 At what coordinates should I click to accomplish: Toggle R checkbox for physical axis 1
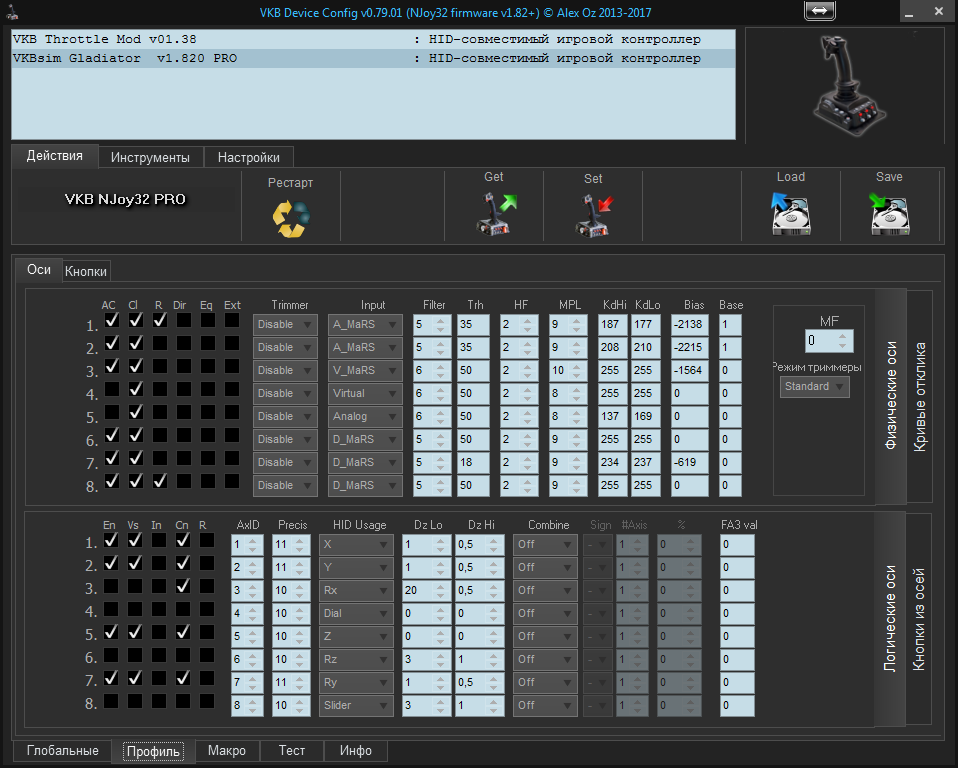click(160, 320)
